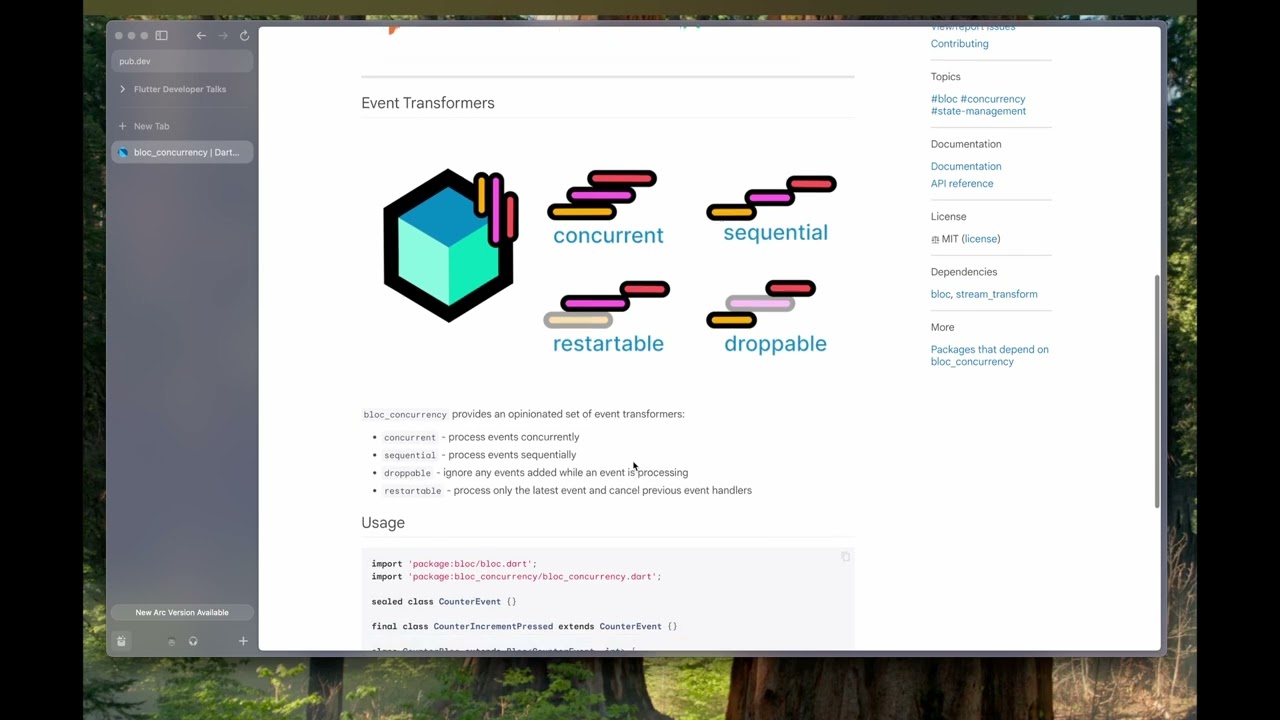Reload the page with the refresh icon
Image resolution: width=1280 pixels, height=720 pixels.
coord(244,36)
